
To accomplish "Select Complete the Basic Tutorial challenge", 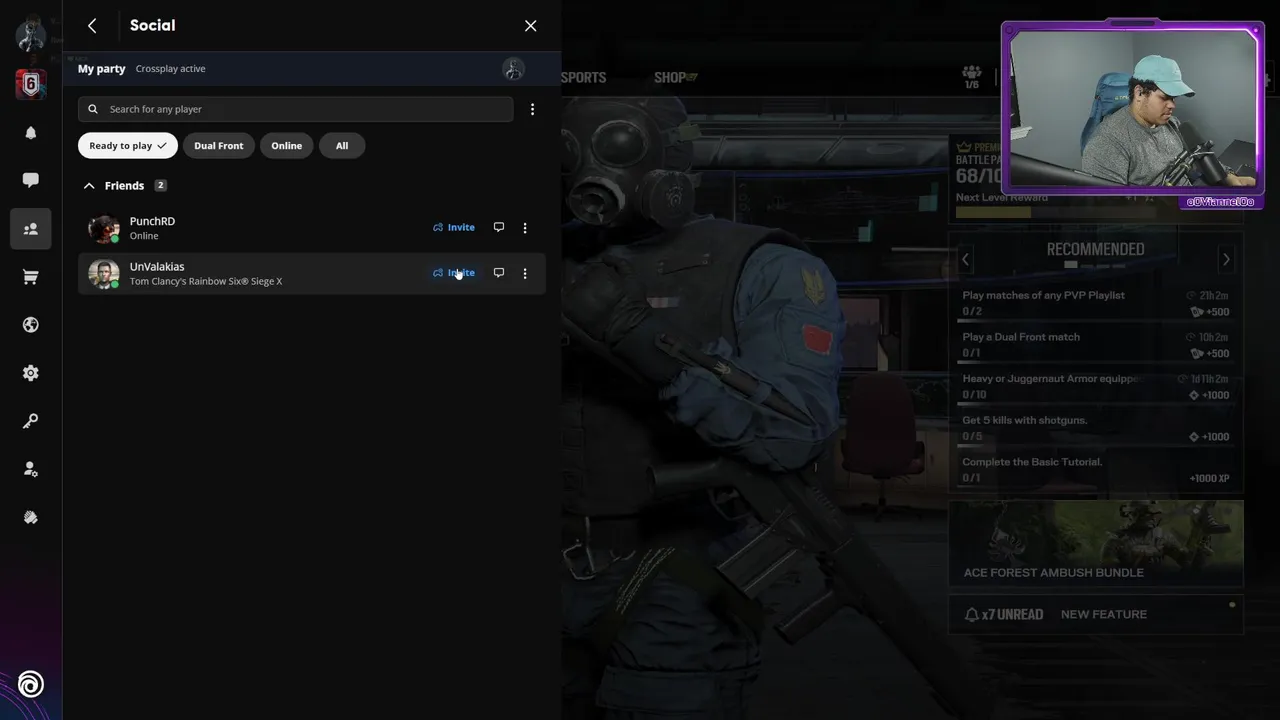I will point(1095,470).
